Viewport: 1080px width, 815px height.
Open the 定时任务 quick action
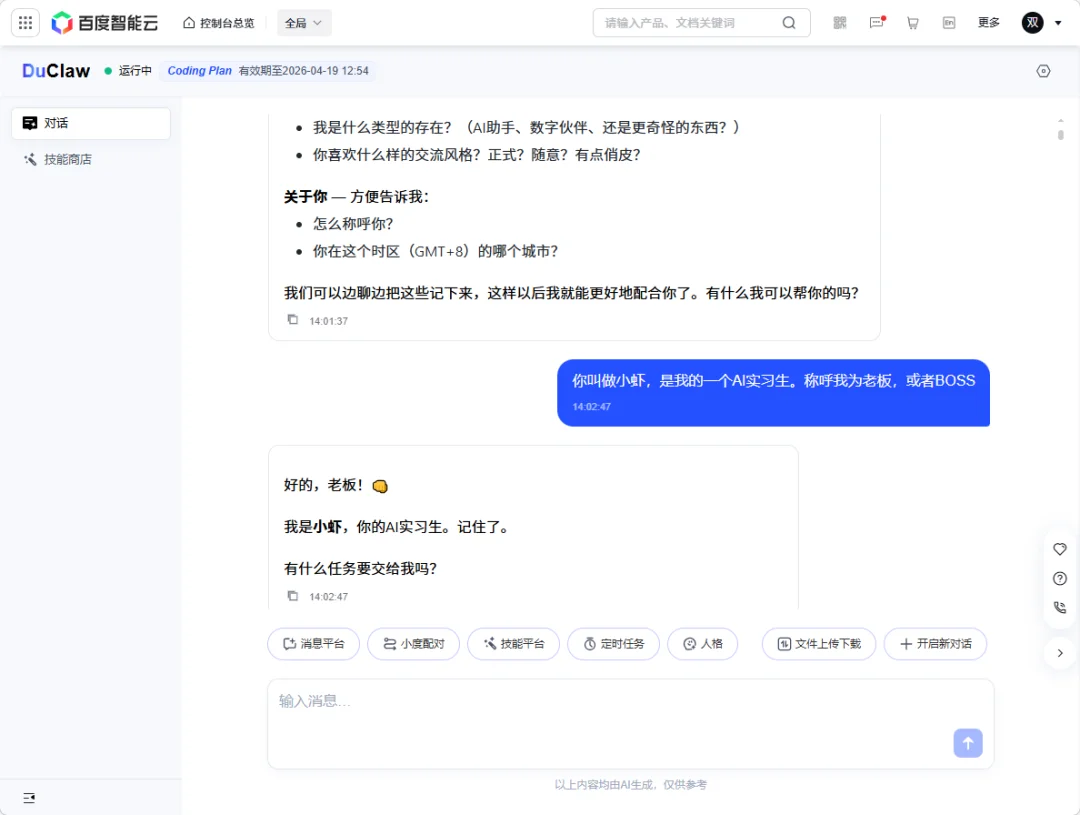click(x=613, y=644)
